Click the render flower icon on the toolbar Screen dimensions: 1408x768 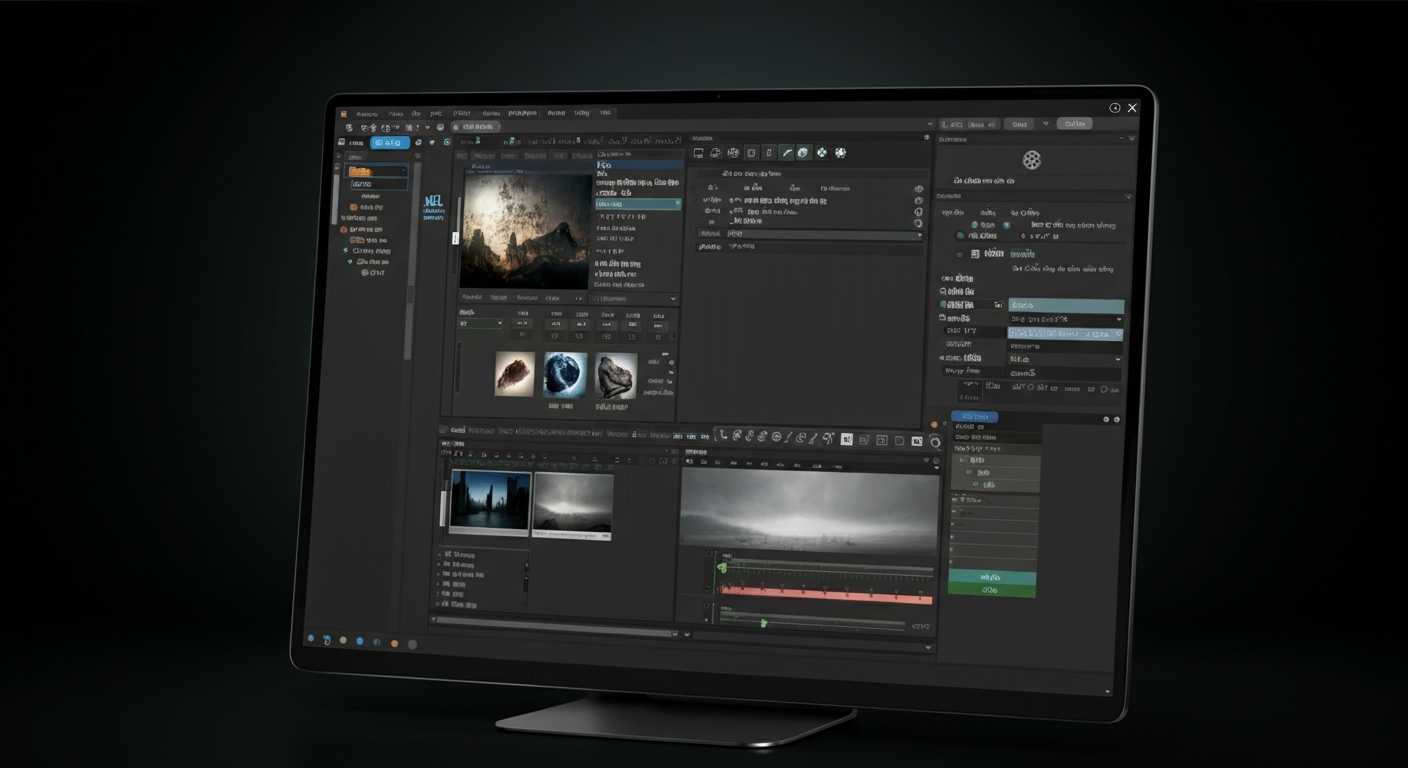pos(840,153)
